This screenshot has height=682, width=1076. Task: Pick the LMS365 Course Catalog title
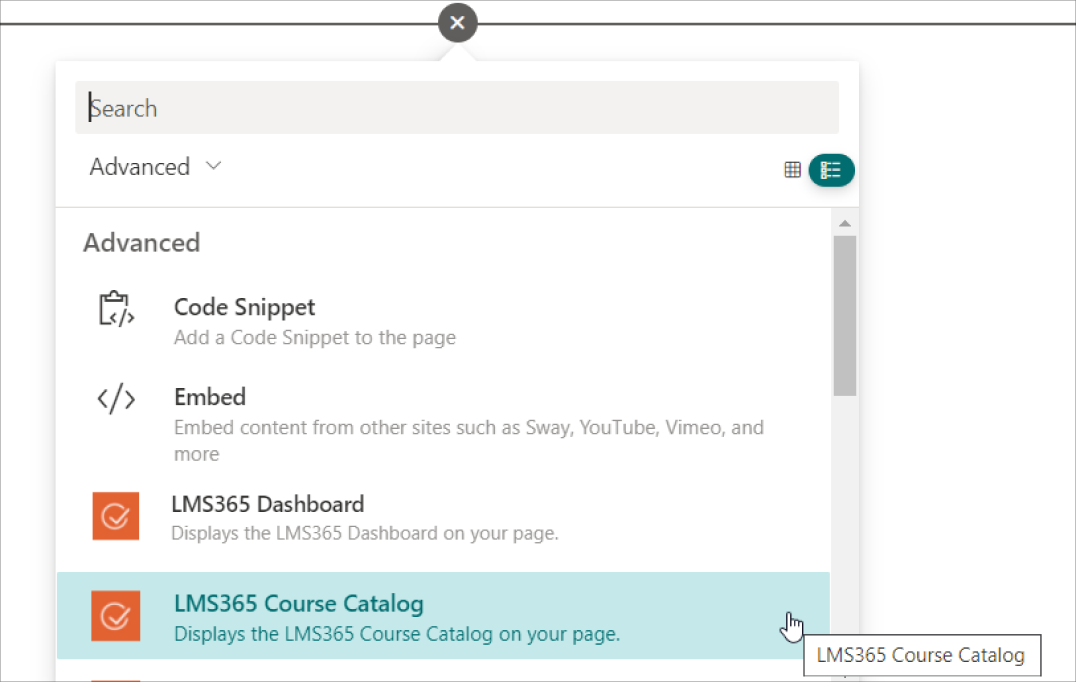(298, 604)
